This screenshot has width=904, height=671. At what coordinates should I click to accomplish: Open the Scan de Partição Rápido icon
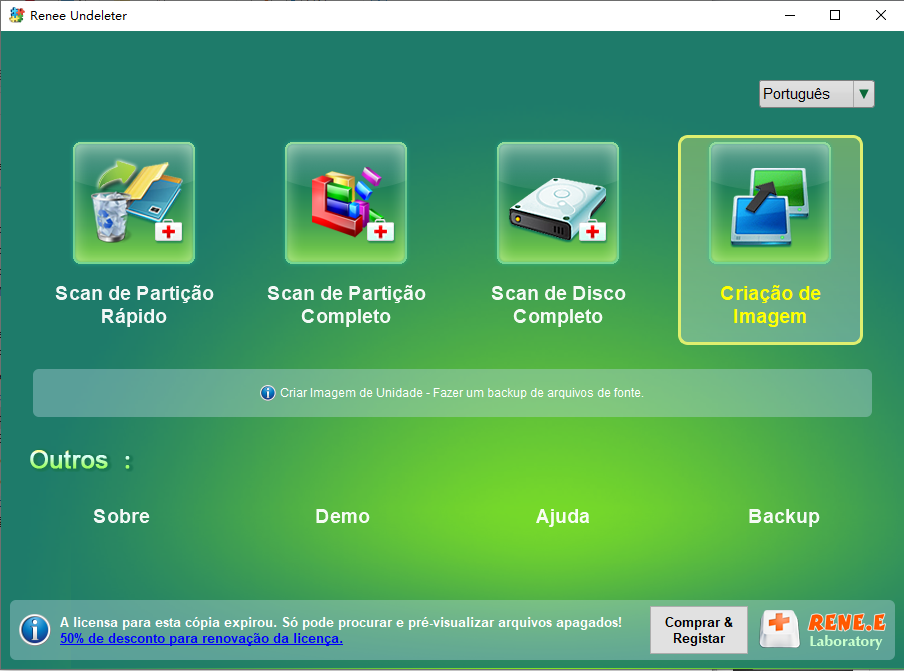pos(134,203)
